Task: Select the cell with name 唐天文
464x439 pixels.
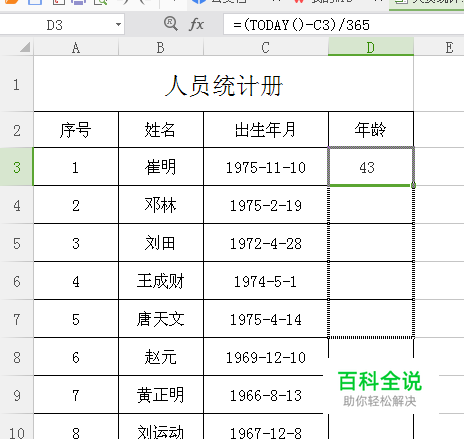Action: coord(161,319)
